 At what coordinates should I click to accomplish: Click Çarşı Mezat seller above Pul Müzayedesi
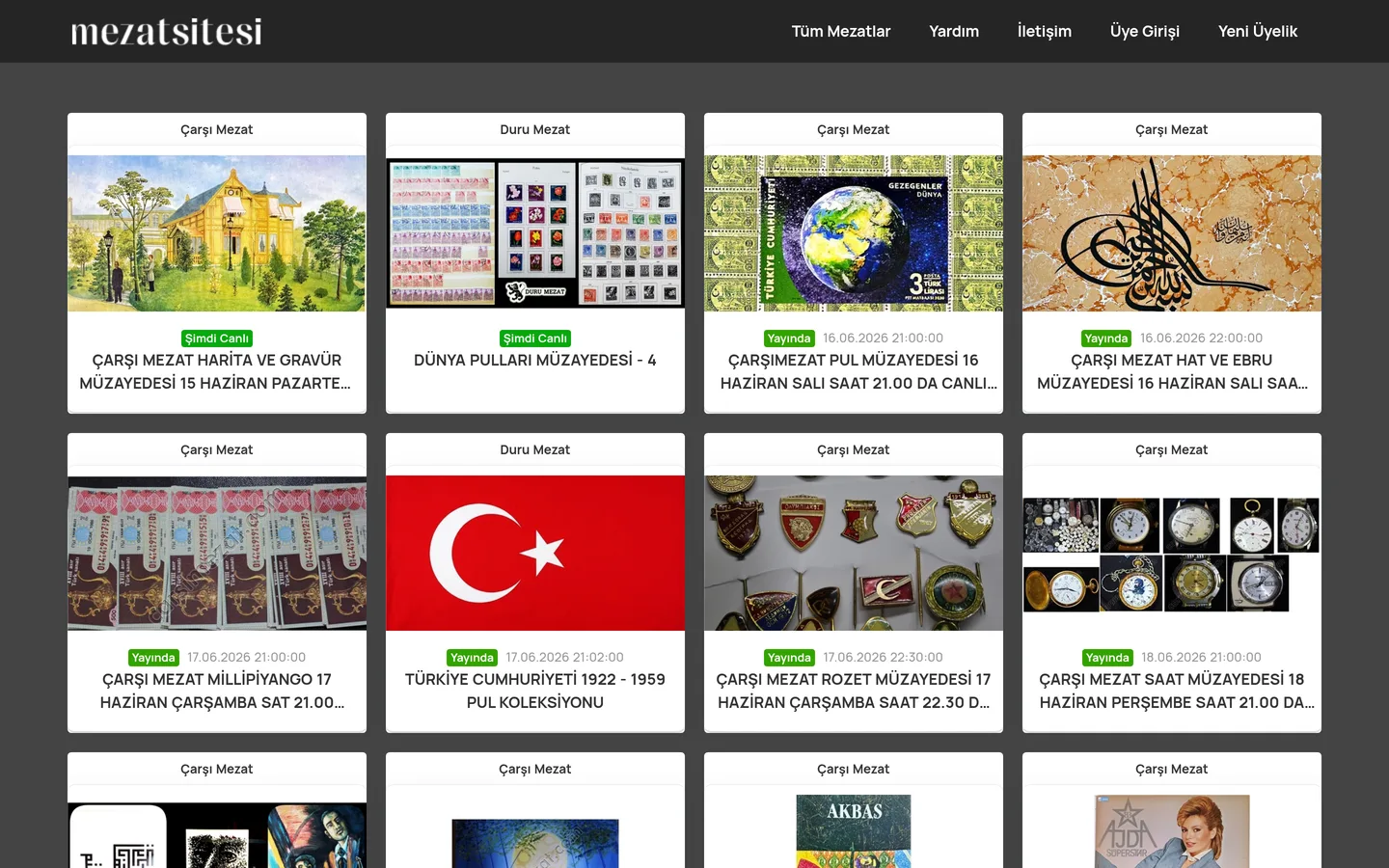click(854, 129)
